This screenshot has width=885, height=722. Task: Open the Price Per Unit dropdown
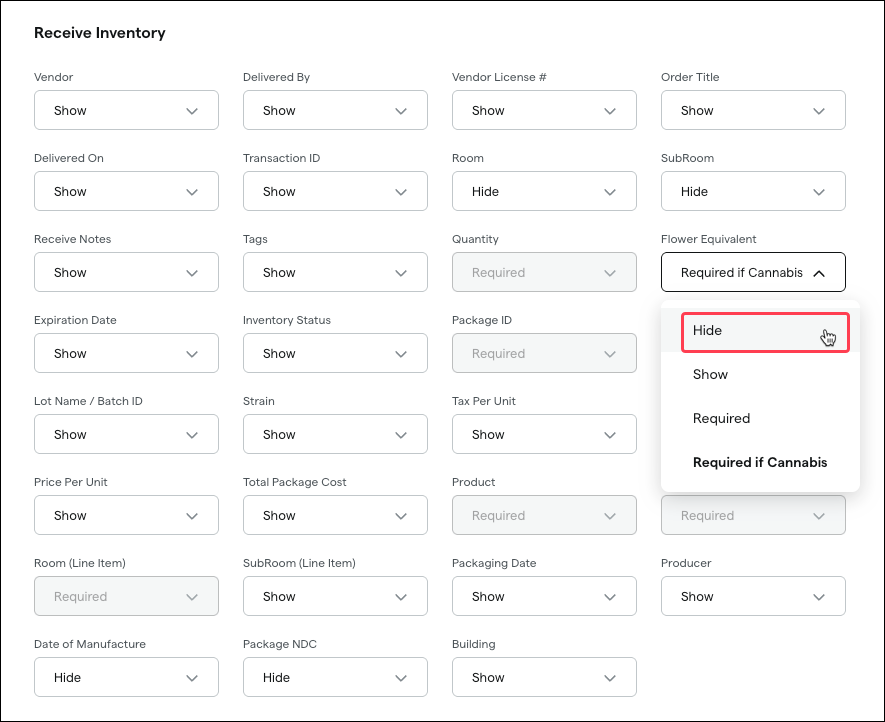click(126, 515)
